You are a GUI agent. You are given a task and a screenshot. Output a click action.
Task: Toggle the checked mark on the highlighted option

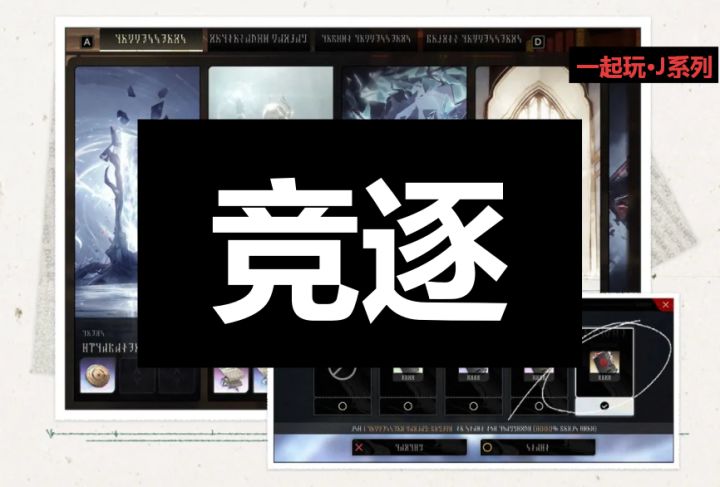(x=604, y=406)
